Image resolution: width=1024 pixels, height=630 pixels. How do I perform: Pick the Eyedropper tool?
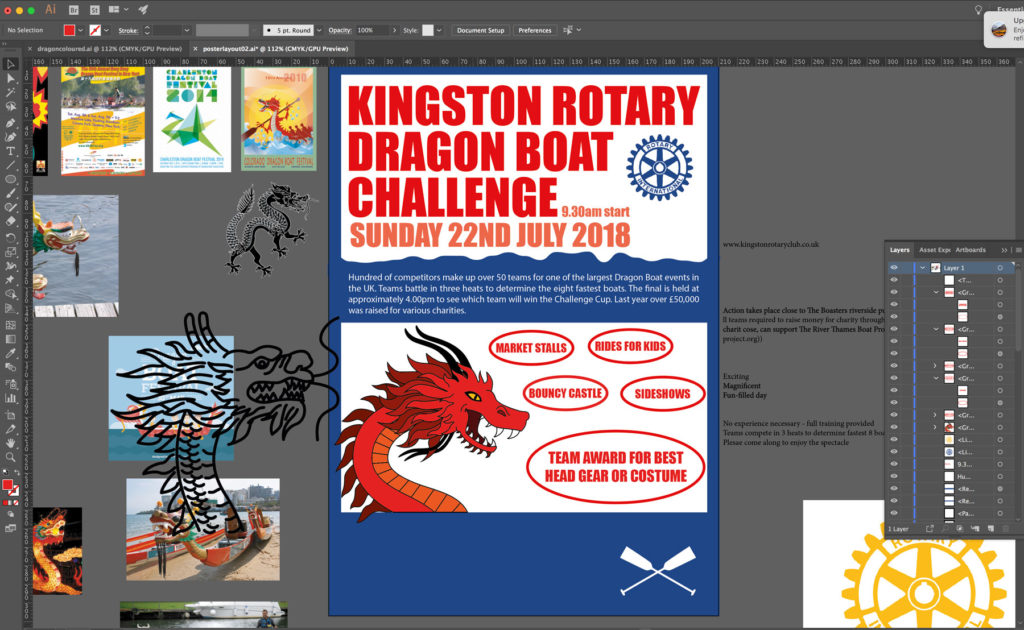pos(10,354)
